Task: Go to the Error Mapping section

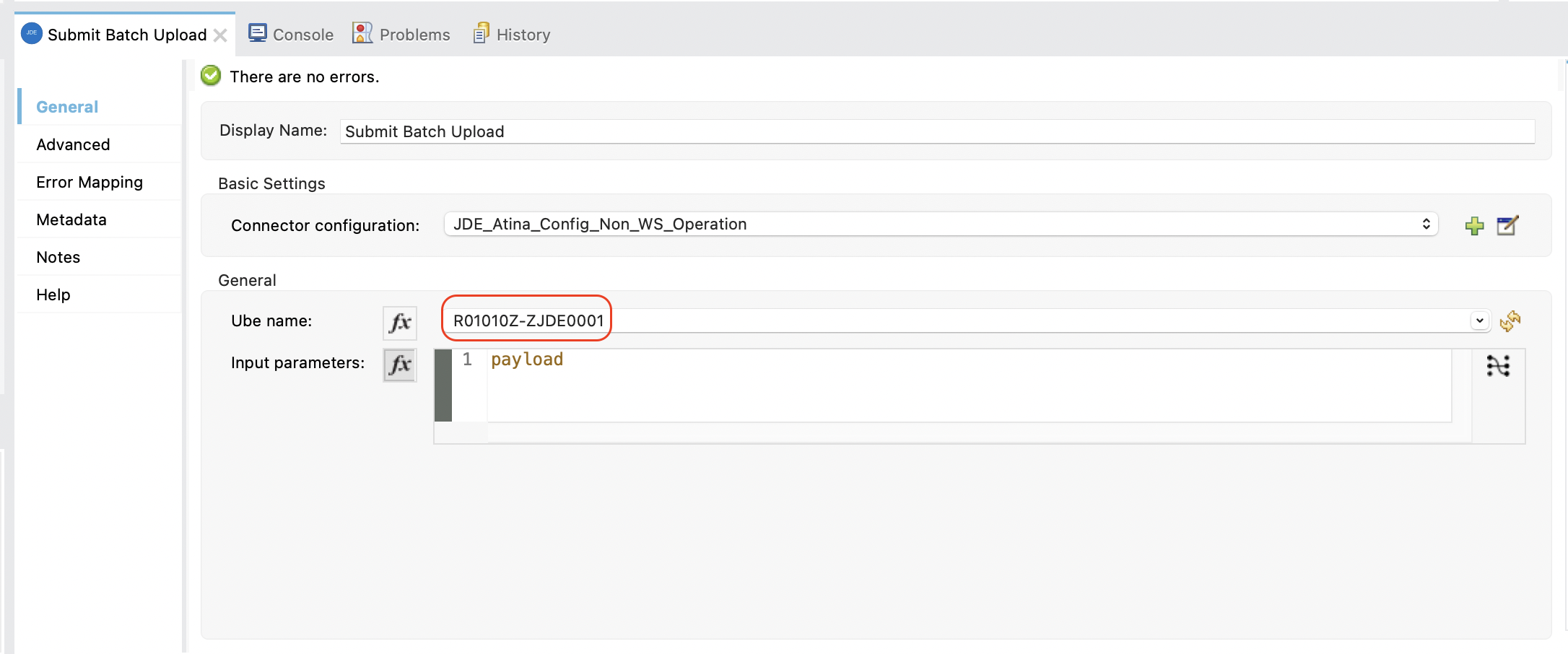Action: (x=90, y=182)
